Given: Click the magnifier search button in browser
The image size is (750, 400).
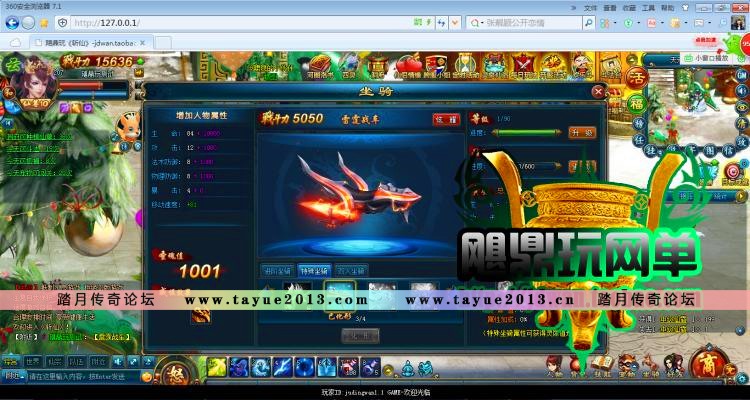Looking at the screenshot, I should tap(588, 22).
